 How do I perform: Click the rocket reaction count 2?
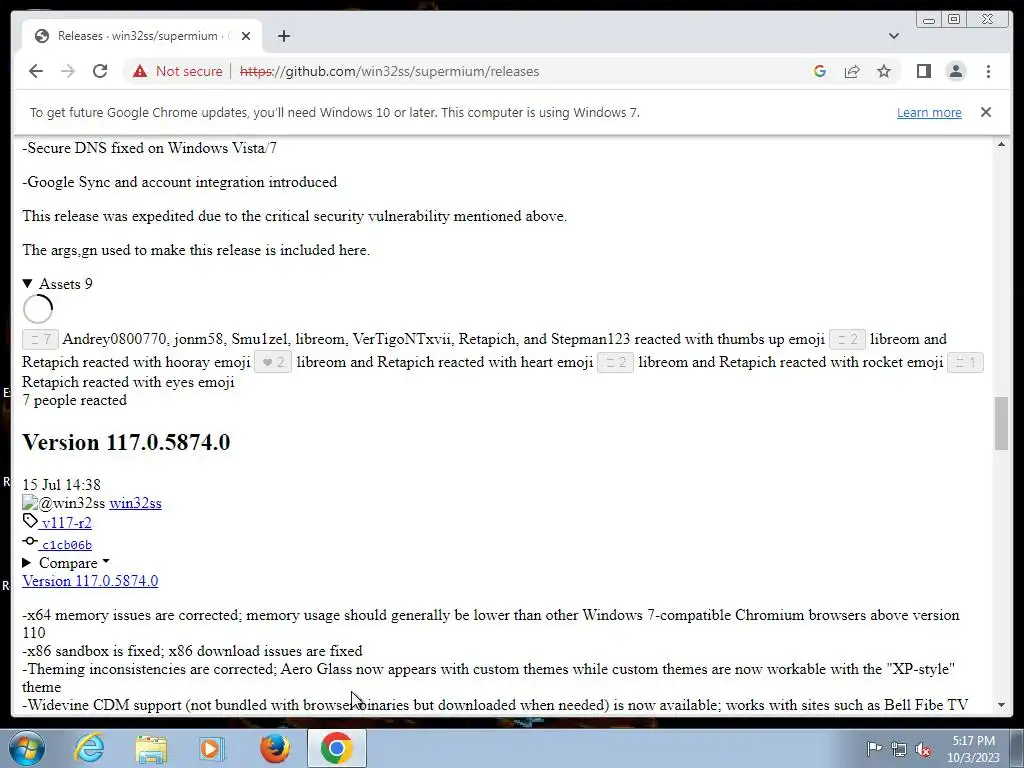pos(615,362)
